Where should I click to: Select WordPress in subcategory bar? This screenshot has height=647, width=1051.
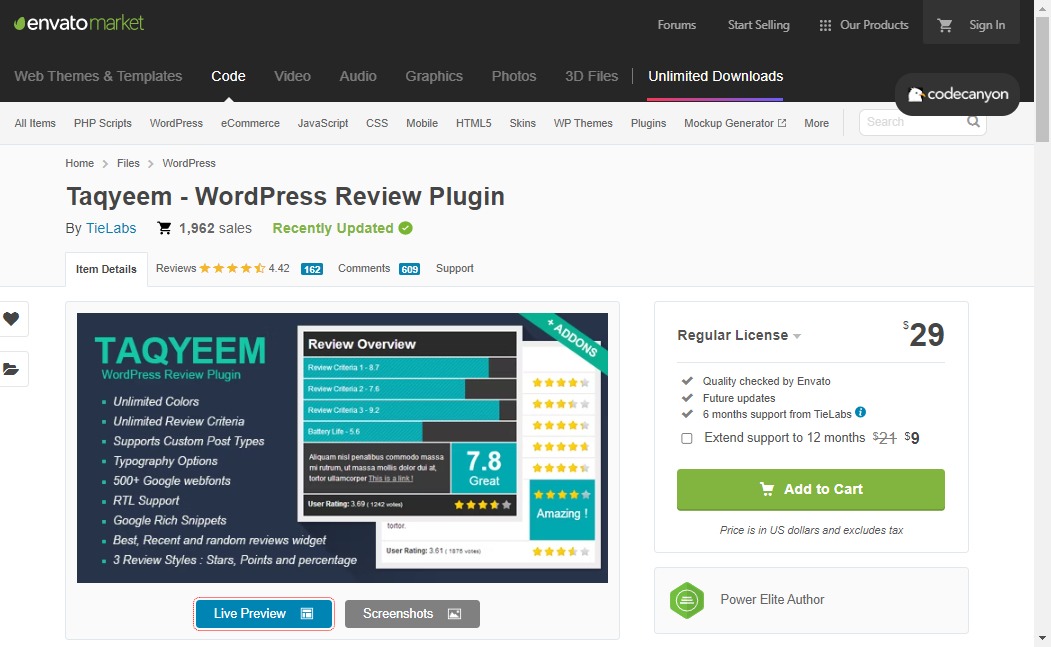176,123
